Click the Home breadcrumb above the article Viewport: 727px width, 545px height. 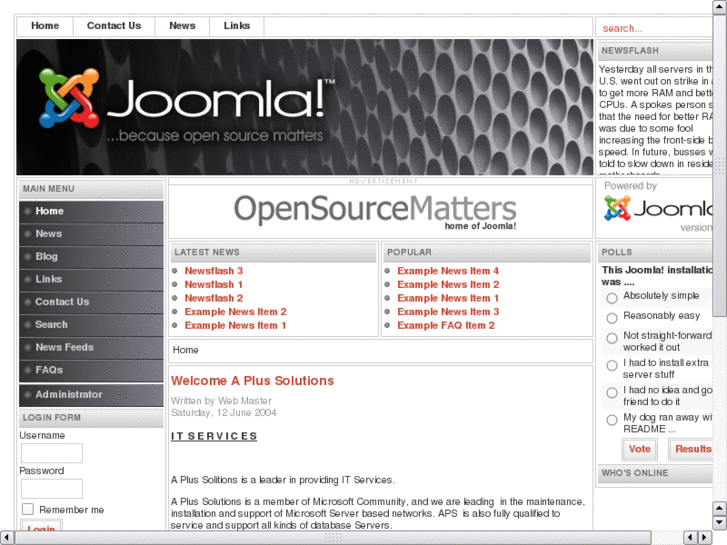coord(185,350)
